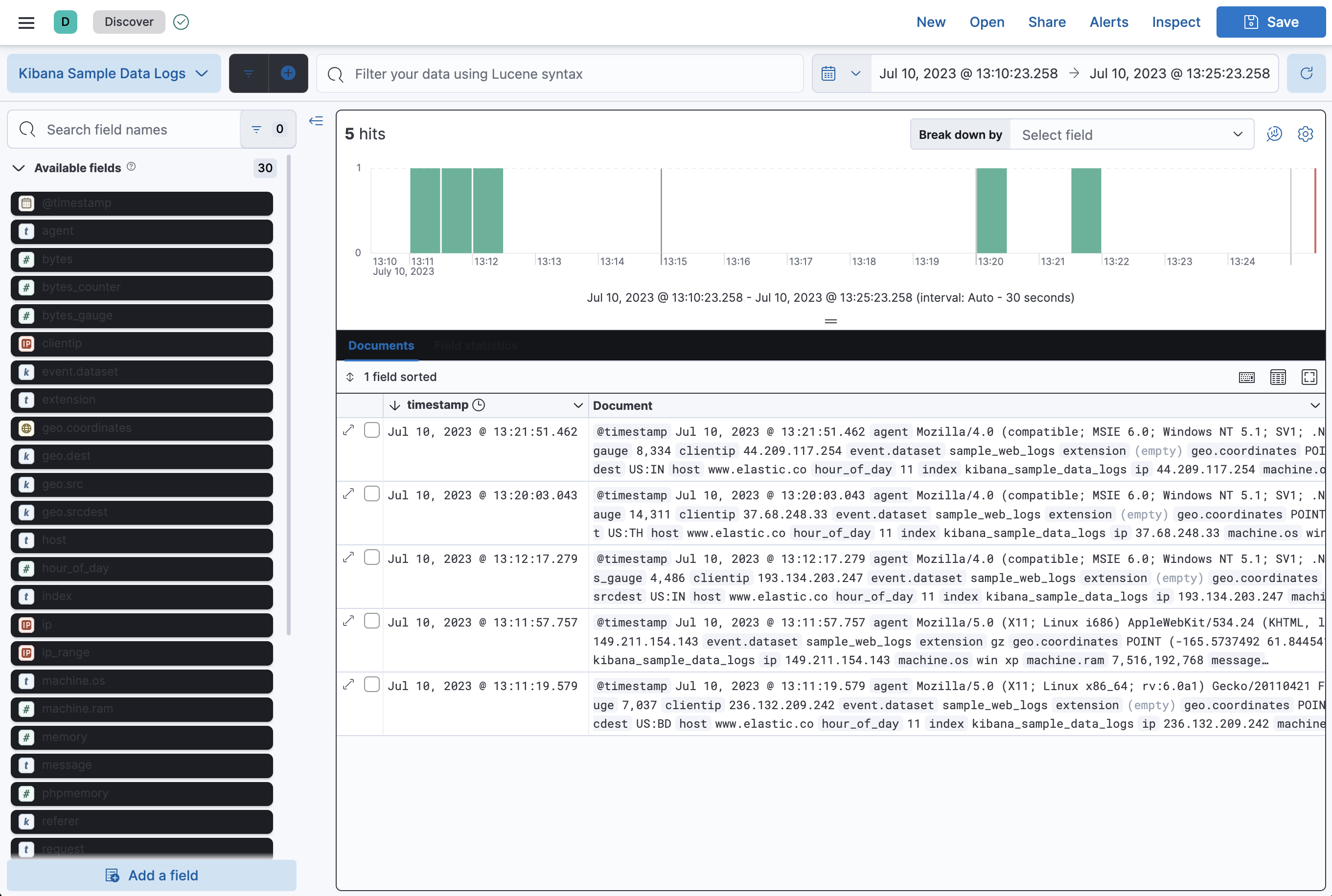This screenshot has height=896, width=1332.
Task: Switch to the Field statistics tab
Action: tap(476, 345)
